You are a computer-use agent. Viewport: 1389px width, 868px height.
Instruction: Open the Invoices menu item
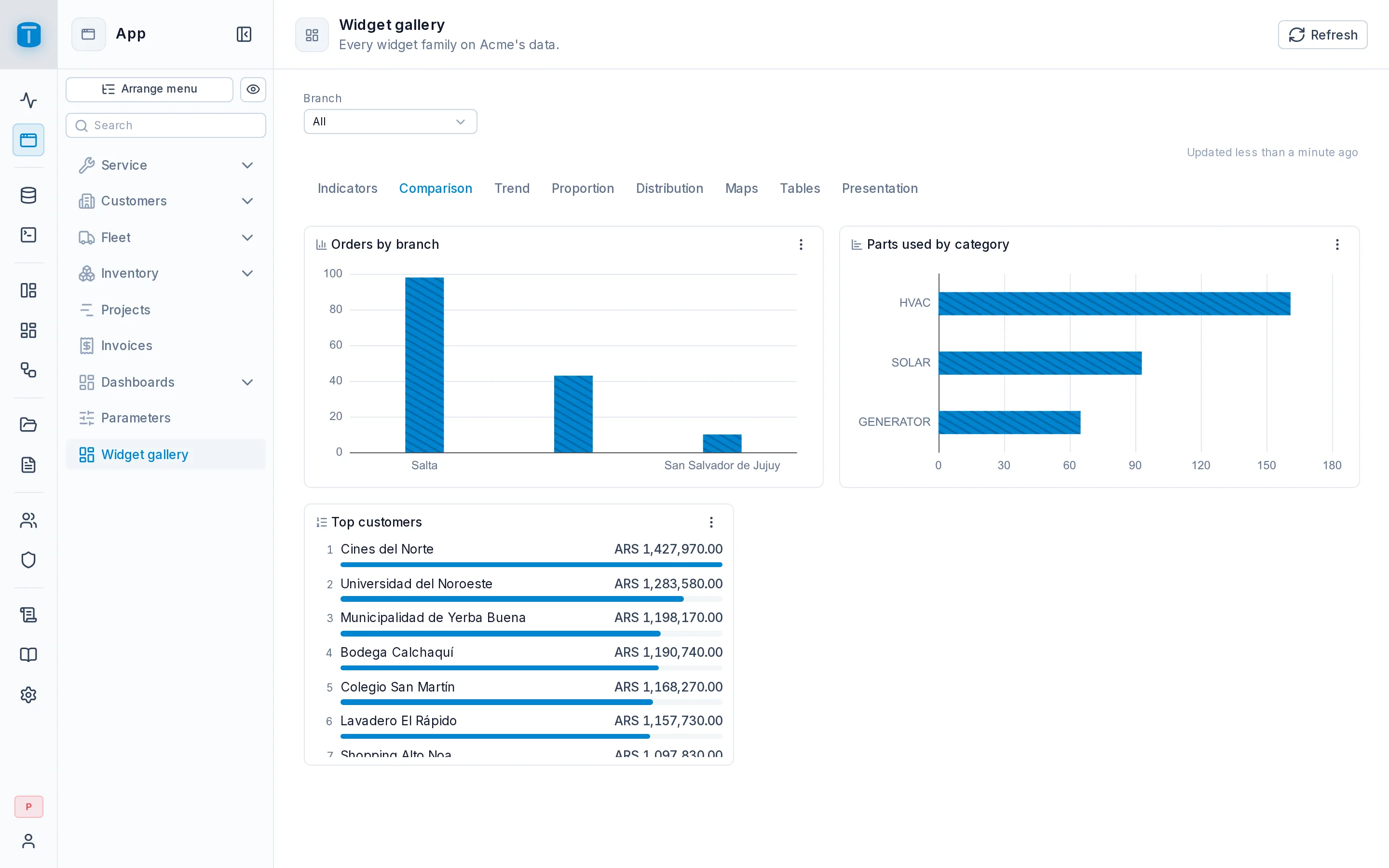coord(166,346)
